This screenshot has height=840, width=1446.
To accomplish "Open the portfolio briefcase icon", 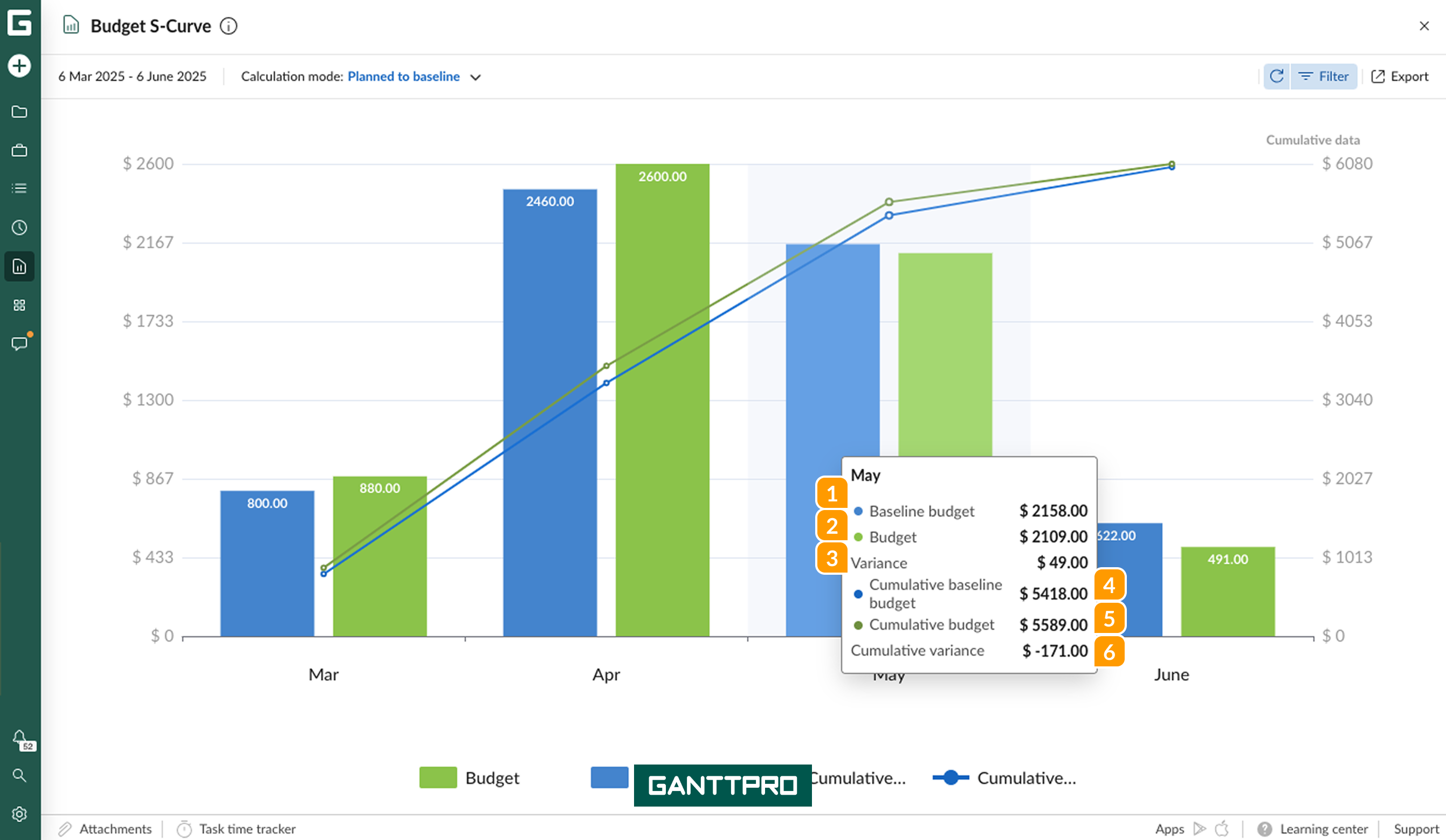I will 19,150.
